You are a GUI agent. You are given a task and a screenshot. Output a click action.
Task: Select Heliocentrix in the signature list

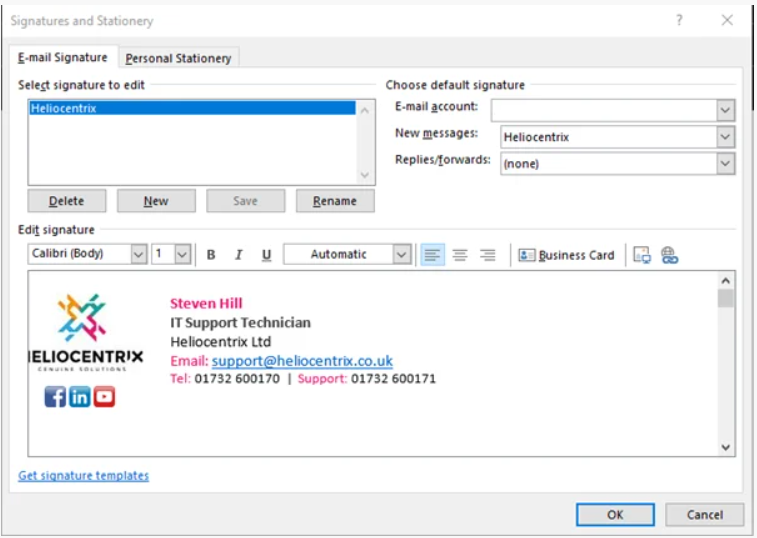click(x=192, y=108)
